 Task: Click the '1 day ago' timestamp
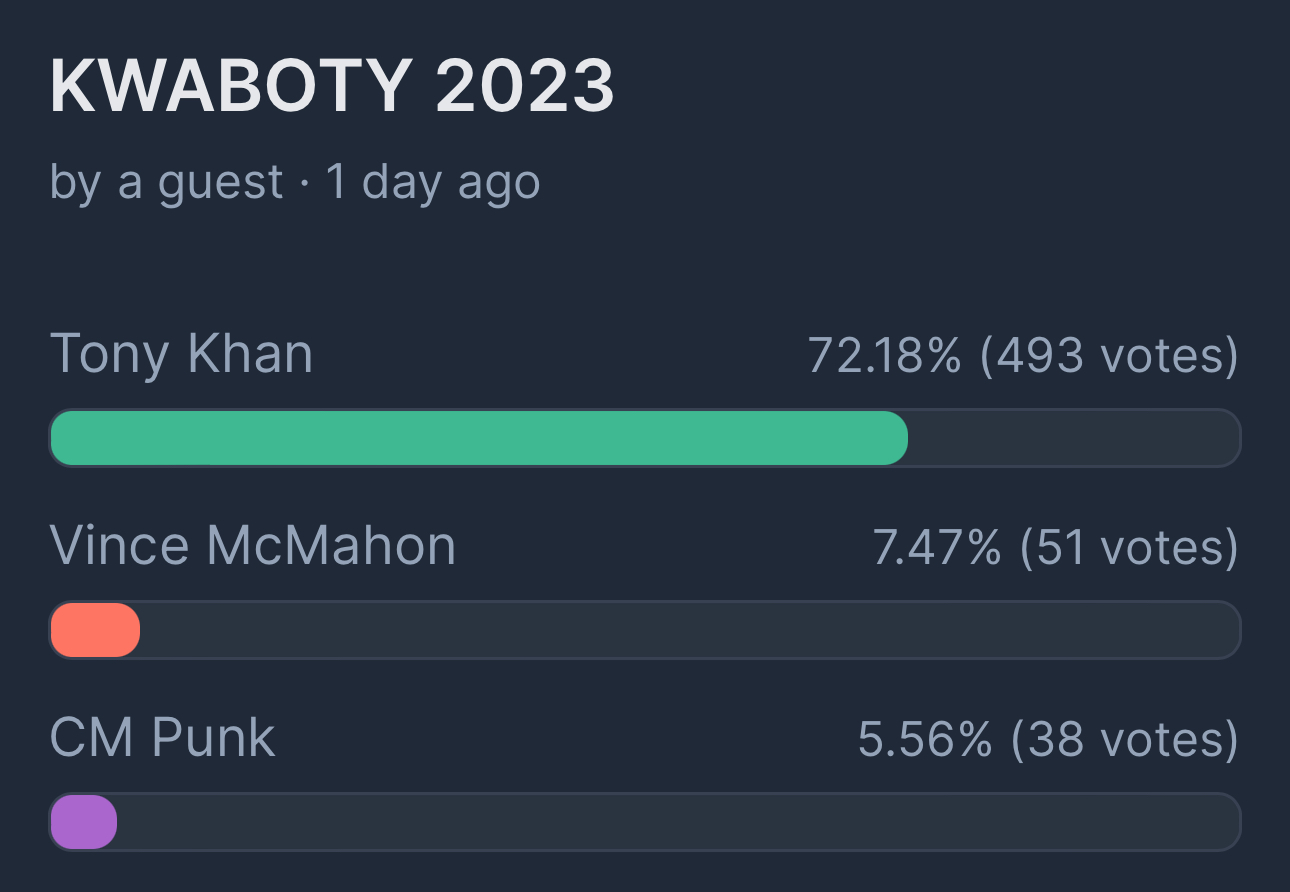(x=433, y=183)
